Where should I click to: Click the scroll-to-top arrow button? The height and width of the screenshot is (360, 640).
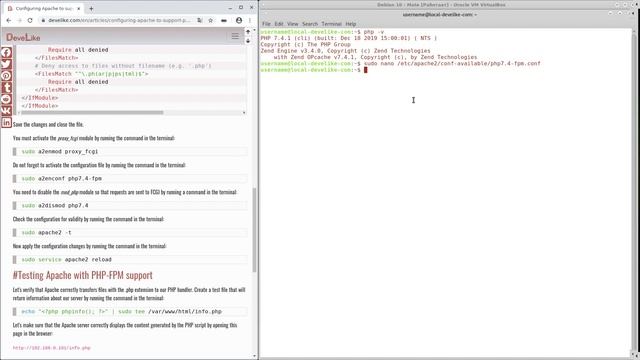(248, 32)
